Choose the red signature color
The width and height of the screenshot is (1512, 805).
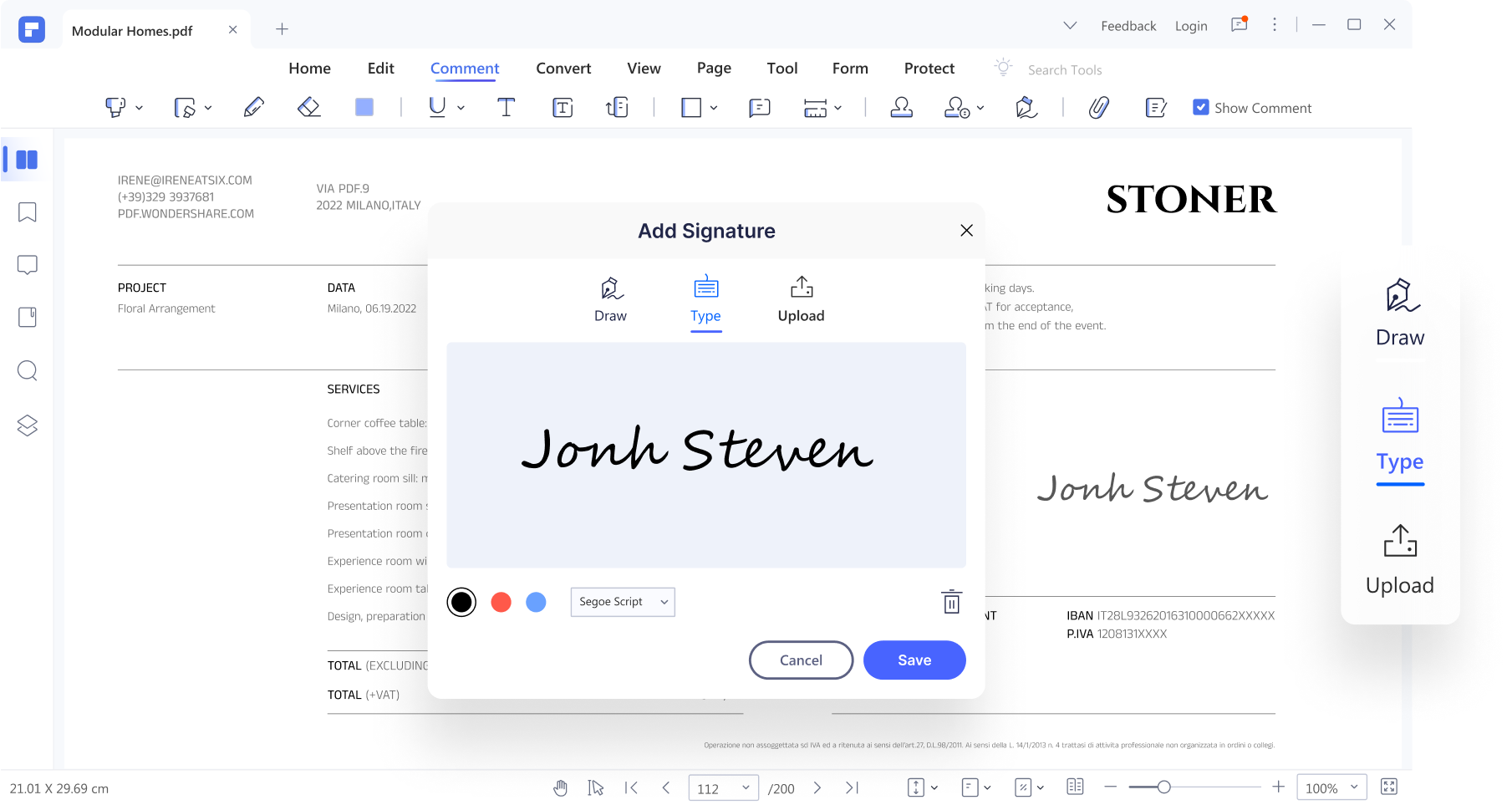click(x=501, y=602)
